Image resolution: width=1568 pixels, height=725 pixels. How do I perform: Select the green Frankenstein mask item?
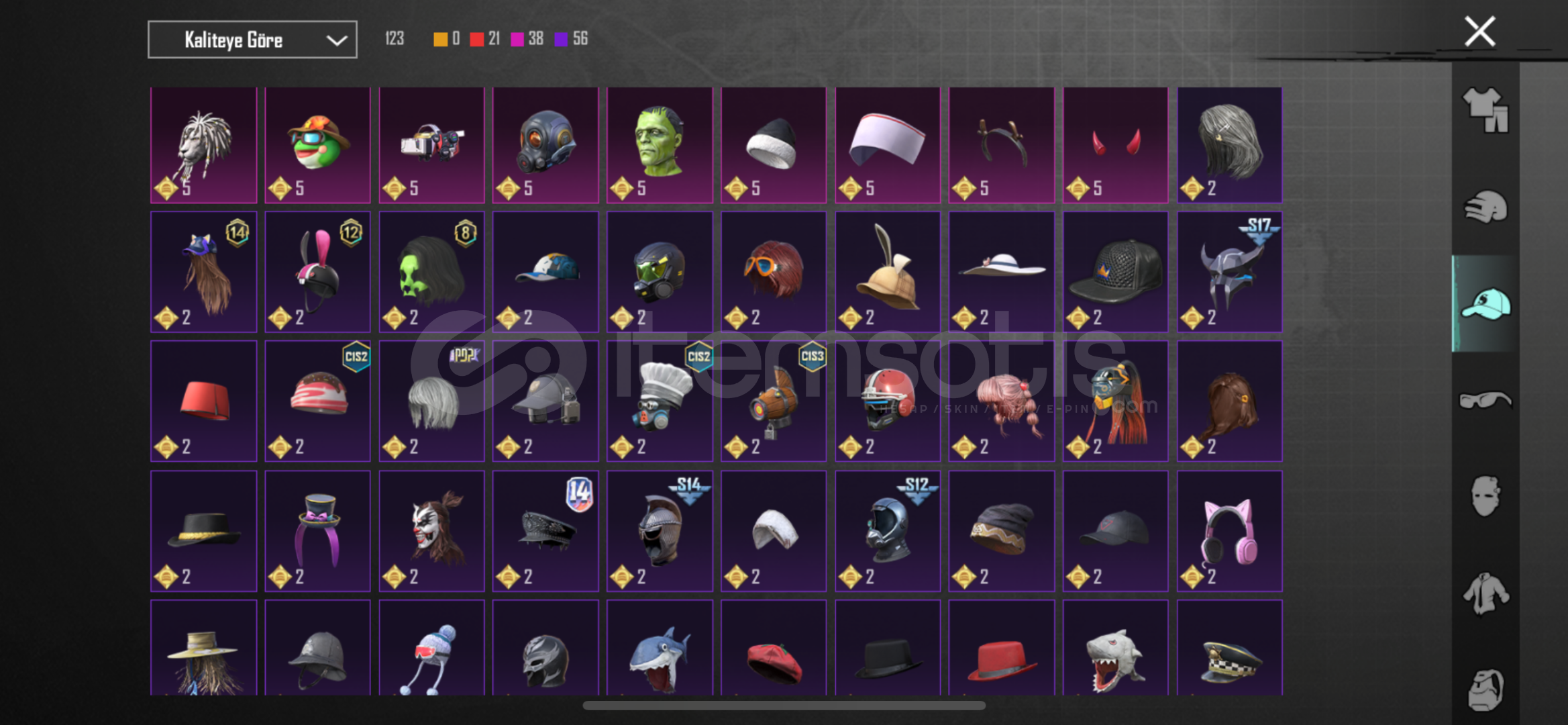[x=660, y=145]
